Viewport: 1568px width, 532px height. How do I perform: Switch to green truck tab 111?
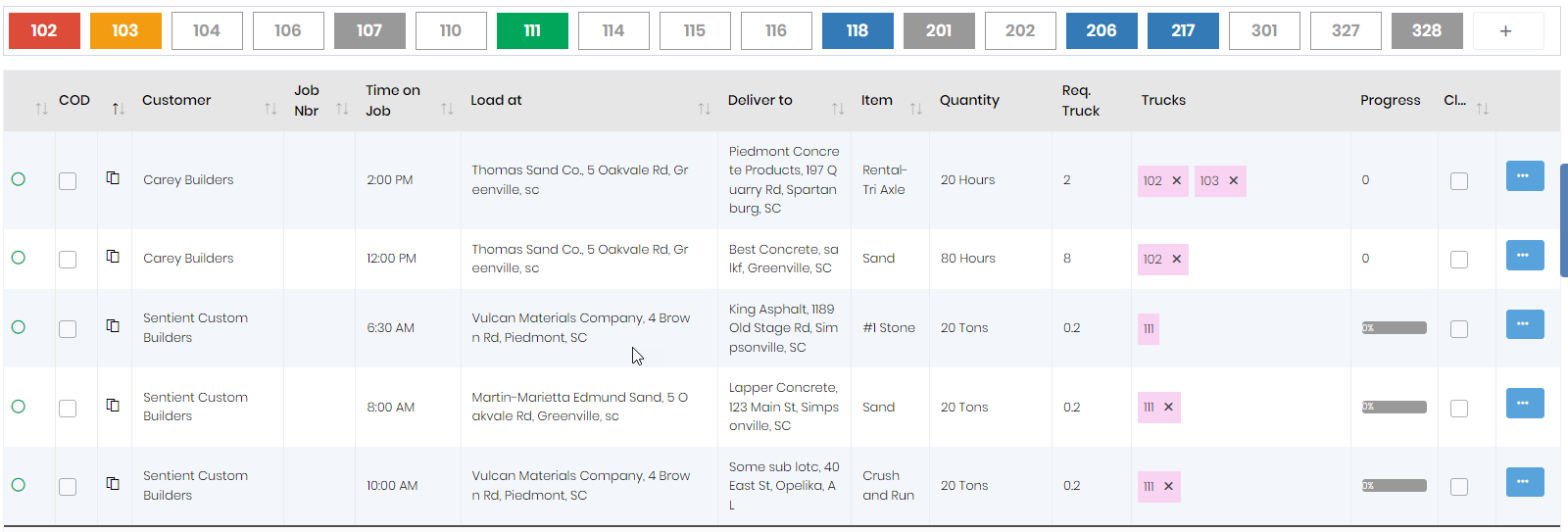pyautogui.click(x=532, y=30)
